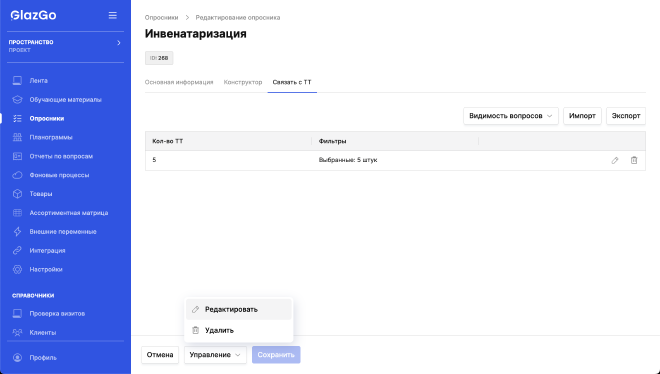Screen dimensions: 660x374
Task: Switch to Конструктор tab
Action: point(243,82)
